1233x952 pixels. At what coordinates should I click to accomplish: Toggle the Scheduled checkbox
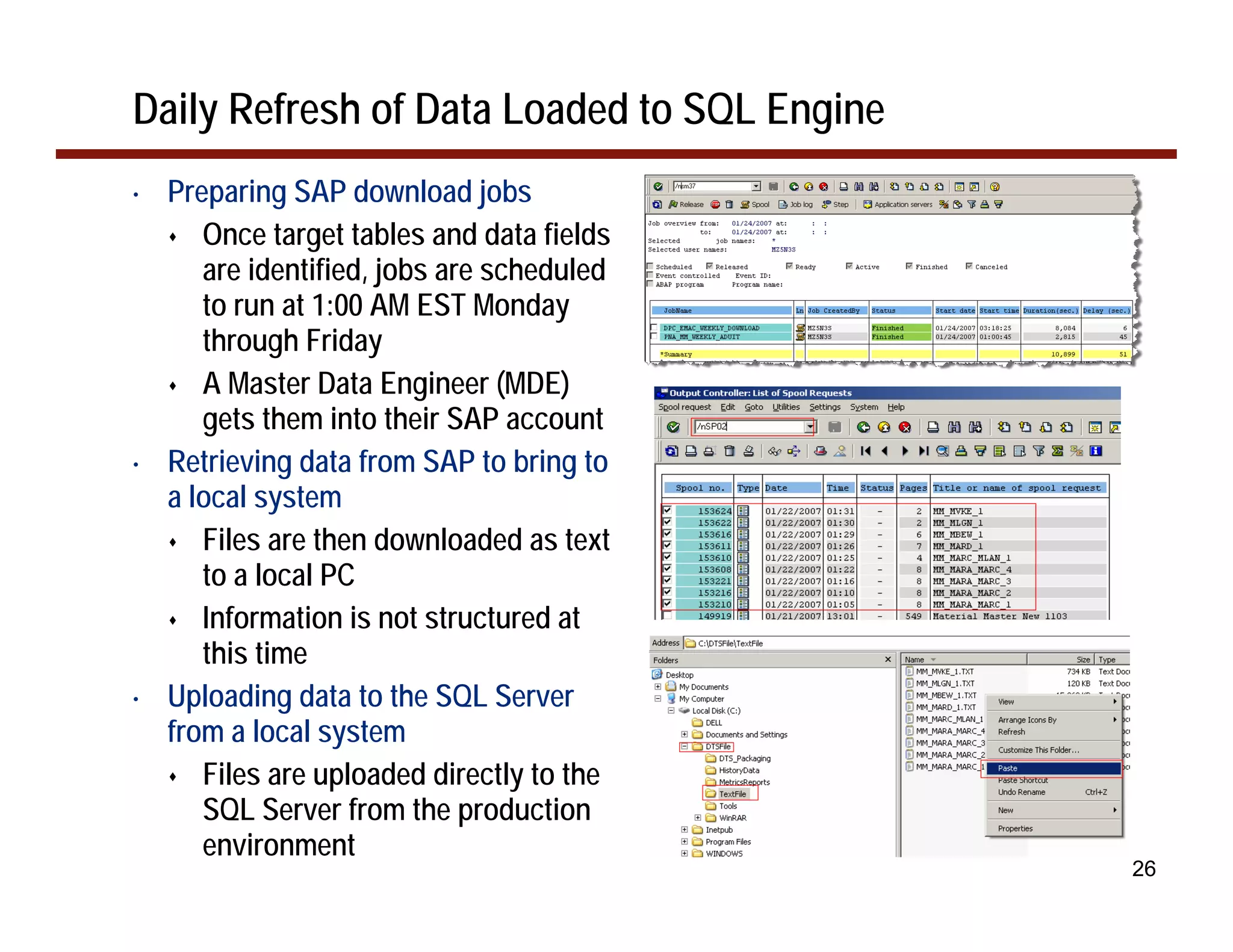(x=650, y=267)
